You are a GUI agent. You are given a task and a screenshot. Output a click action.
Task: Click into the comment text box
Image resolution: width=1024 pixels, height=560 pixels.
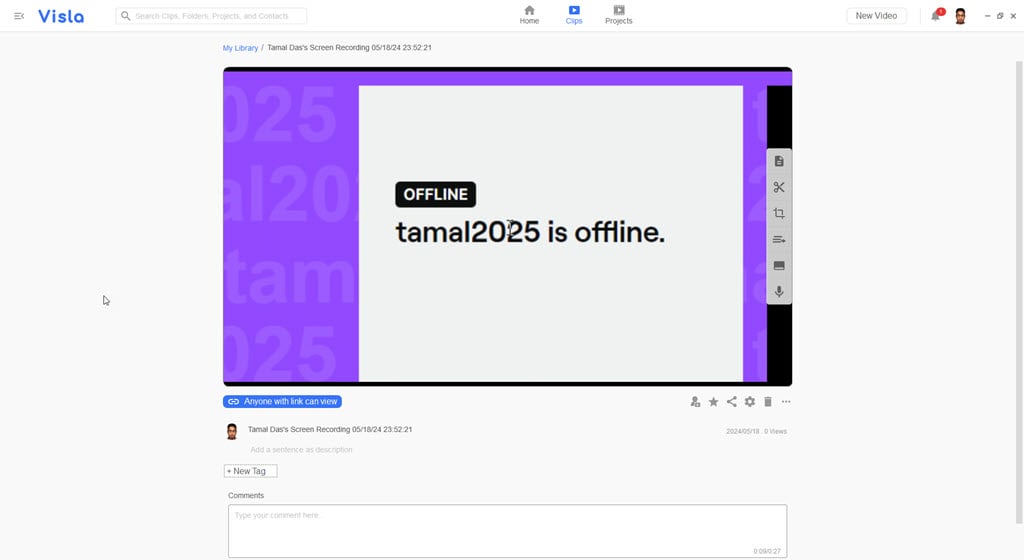click(507, 531)
